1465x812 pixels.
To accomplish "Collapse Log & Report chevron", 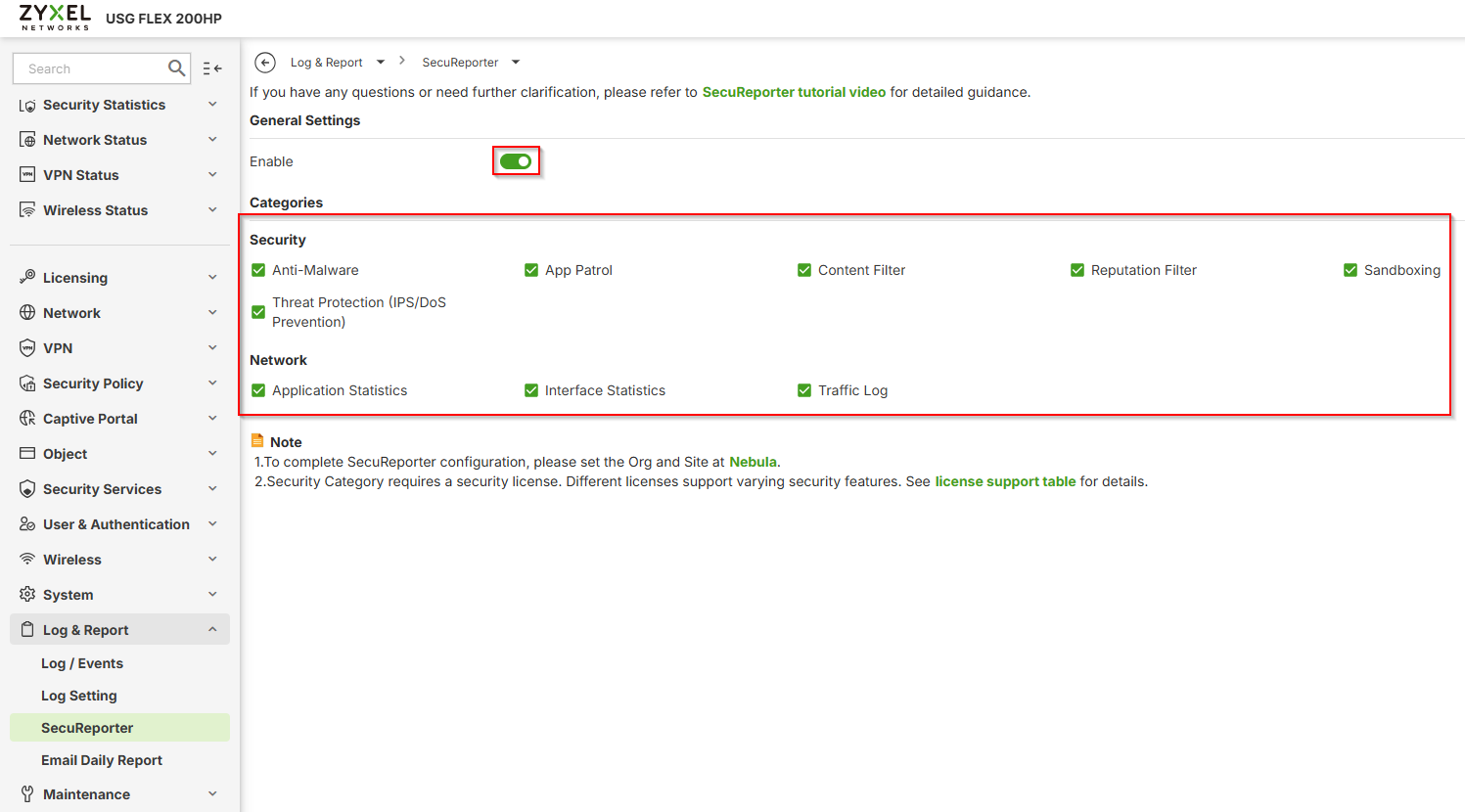I will pyautogui.click(x=212, y=630).
